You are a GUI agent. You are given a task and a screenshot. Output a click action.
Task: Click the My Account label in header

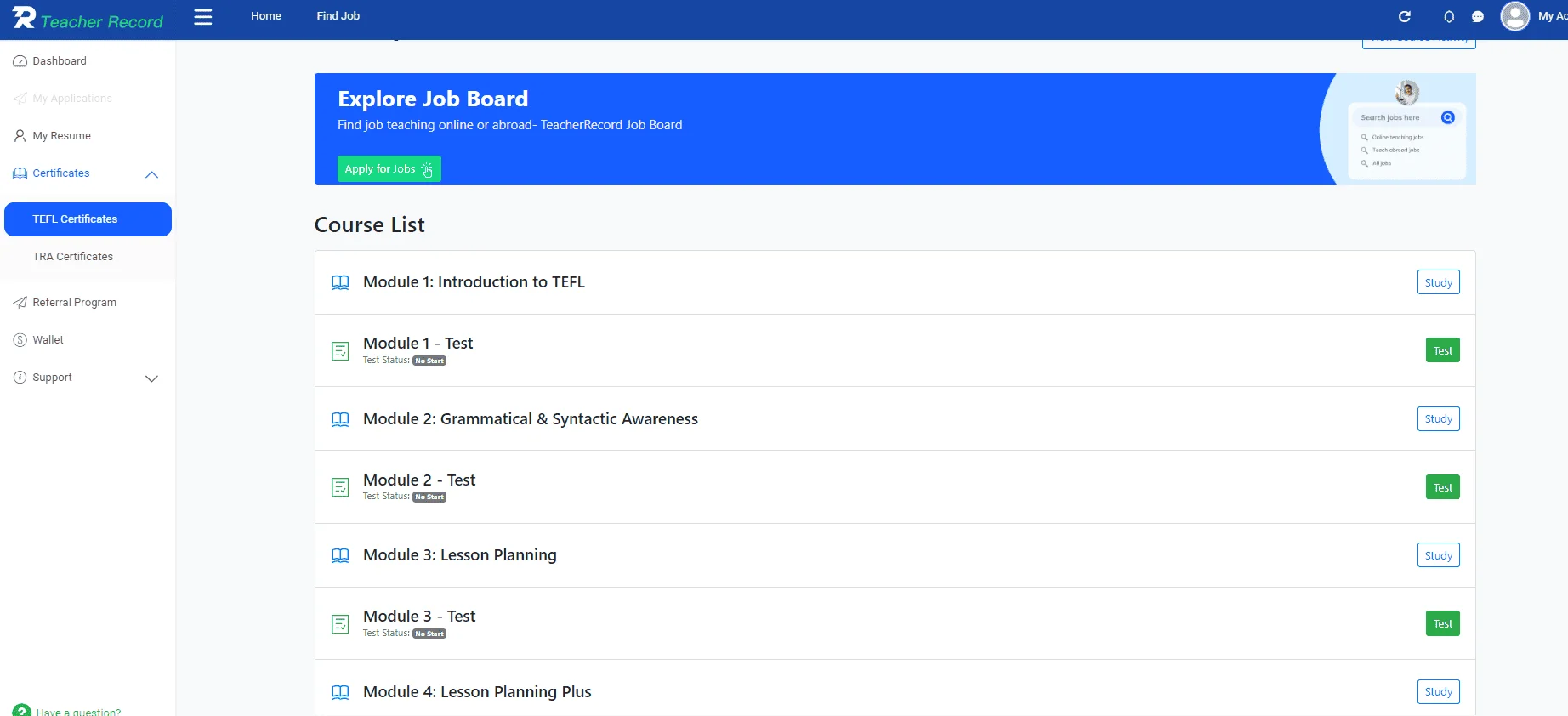click(x=1553, y=16)
